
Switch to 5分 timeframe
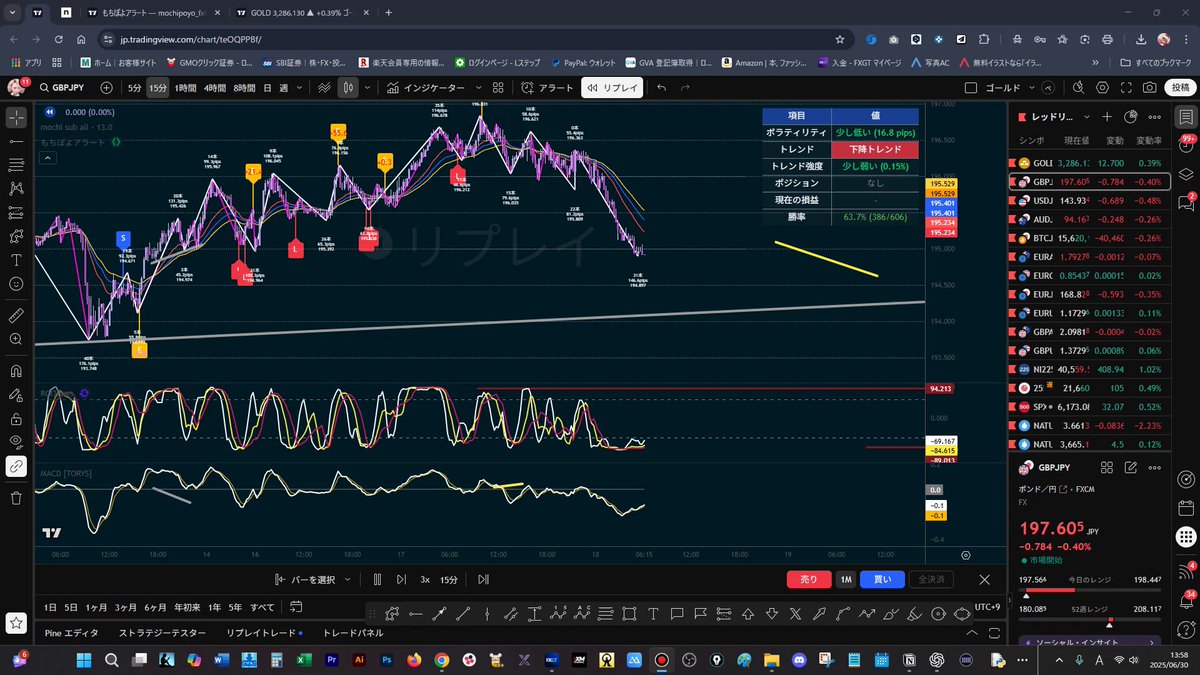[x=135, y=88]
